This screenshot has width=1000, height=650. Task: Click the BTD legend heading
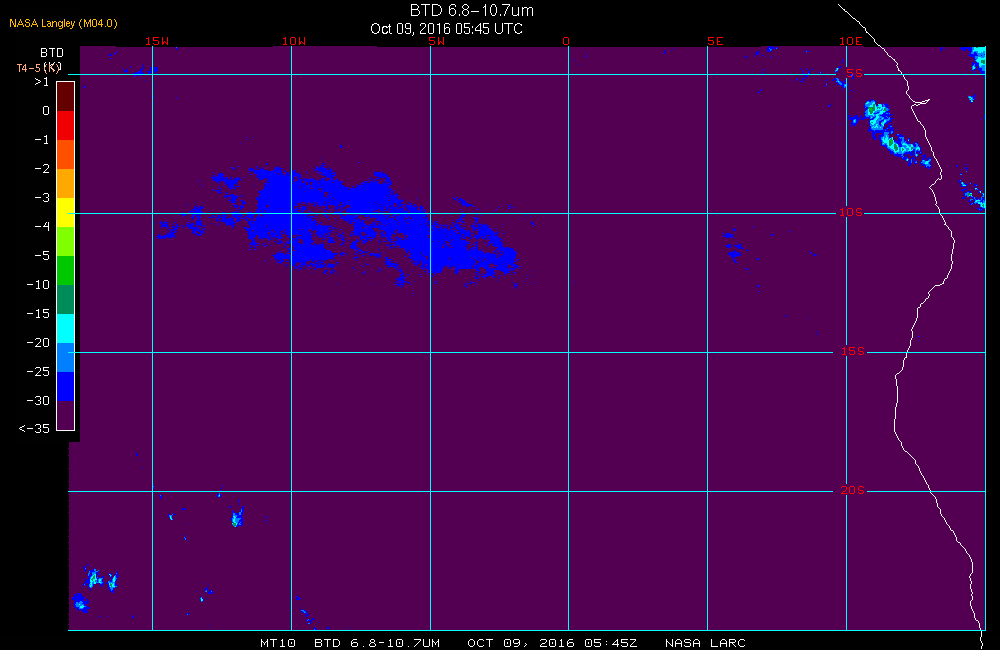tap(52, 52)
